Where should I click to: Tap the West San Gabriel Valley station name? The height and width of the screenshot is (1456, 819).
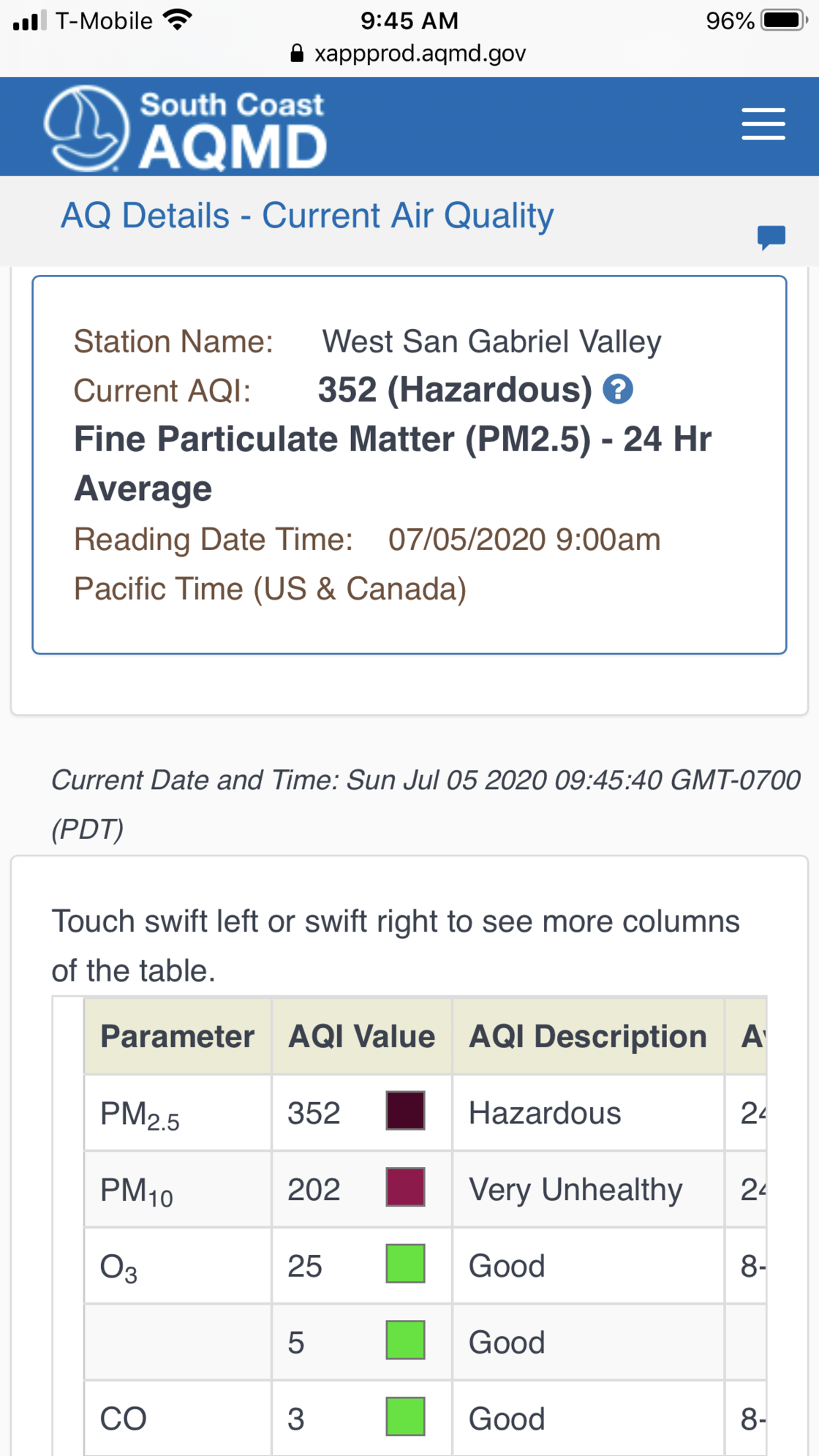[491, 342]
